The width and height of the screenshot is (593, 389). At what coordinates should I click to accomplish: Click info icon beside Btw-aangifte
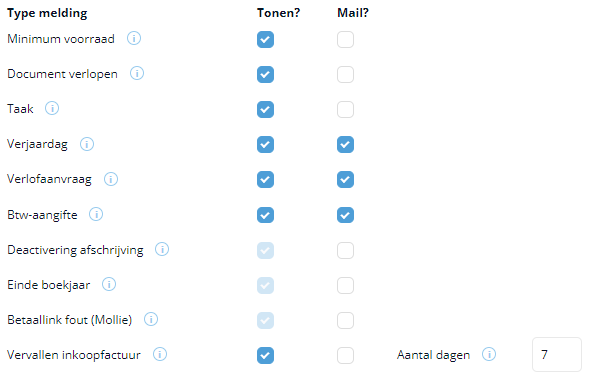pyautogui.click(x=96, y=214)
